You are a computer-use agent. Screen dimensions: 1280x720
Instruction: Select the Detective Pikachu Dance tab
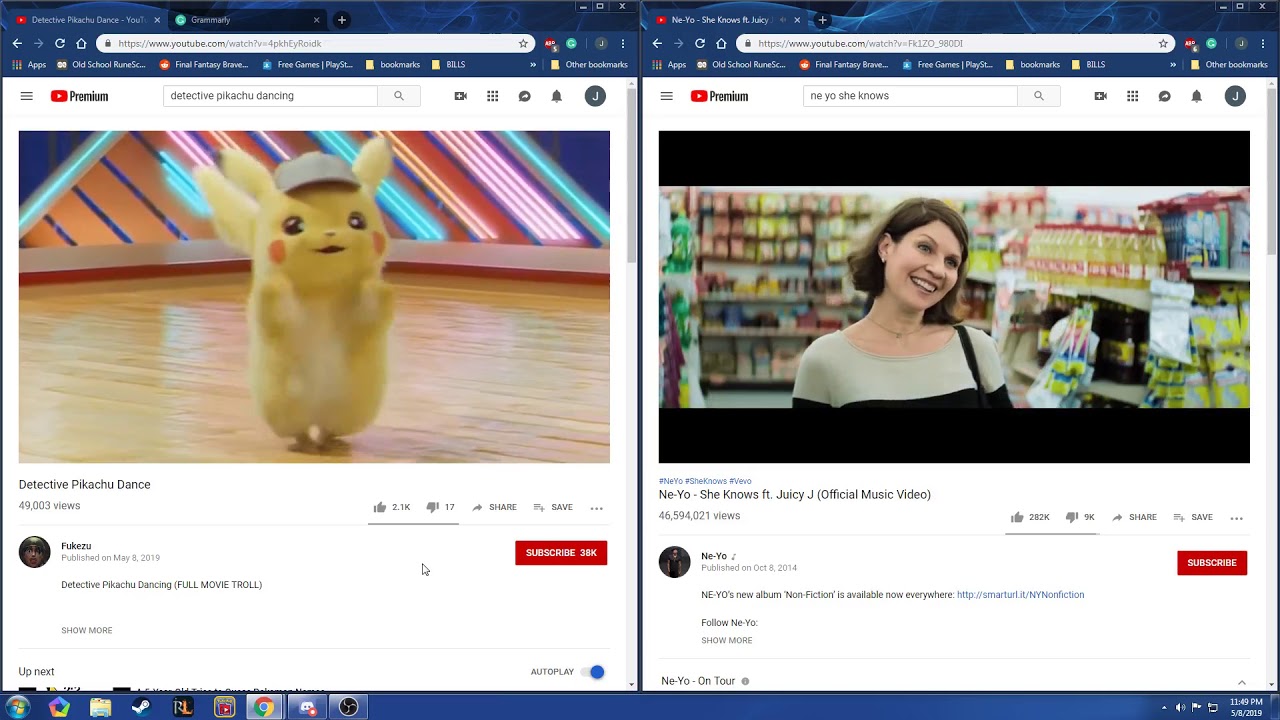click(88, 20)
